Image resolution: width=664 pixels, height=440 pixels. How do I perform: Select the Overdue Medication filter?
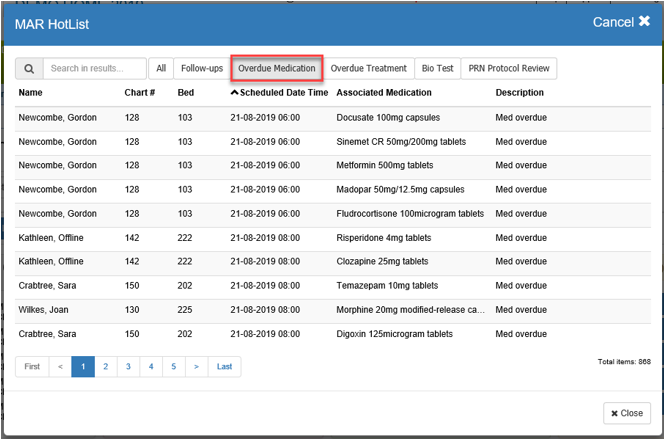coord(277,69)
